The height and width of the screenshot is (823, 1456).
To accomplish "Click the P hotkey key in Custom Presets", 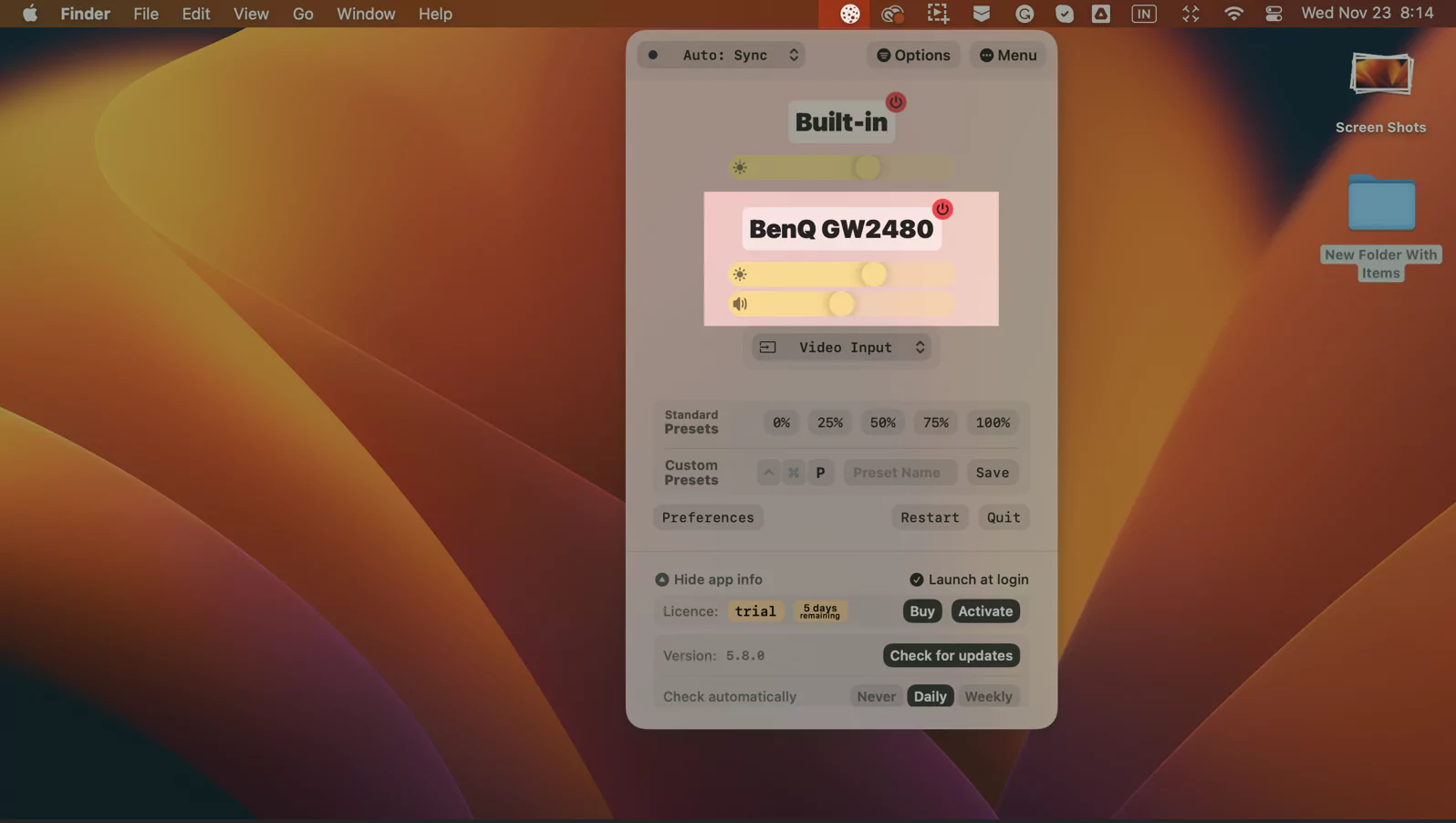I will 820,473.
